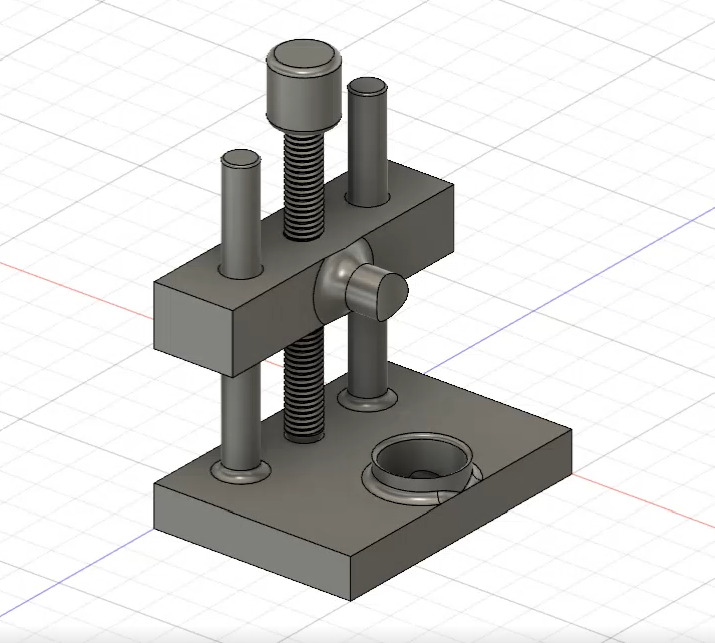715x643 pixels.
Task: Select the top of the right guide rod
Action: tap(367, 87)
